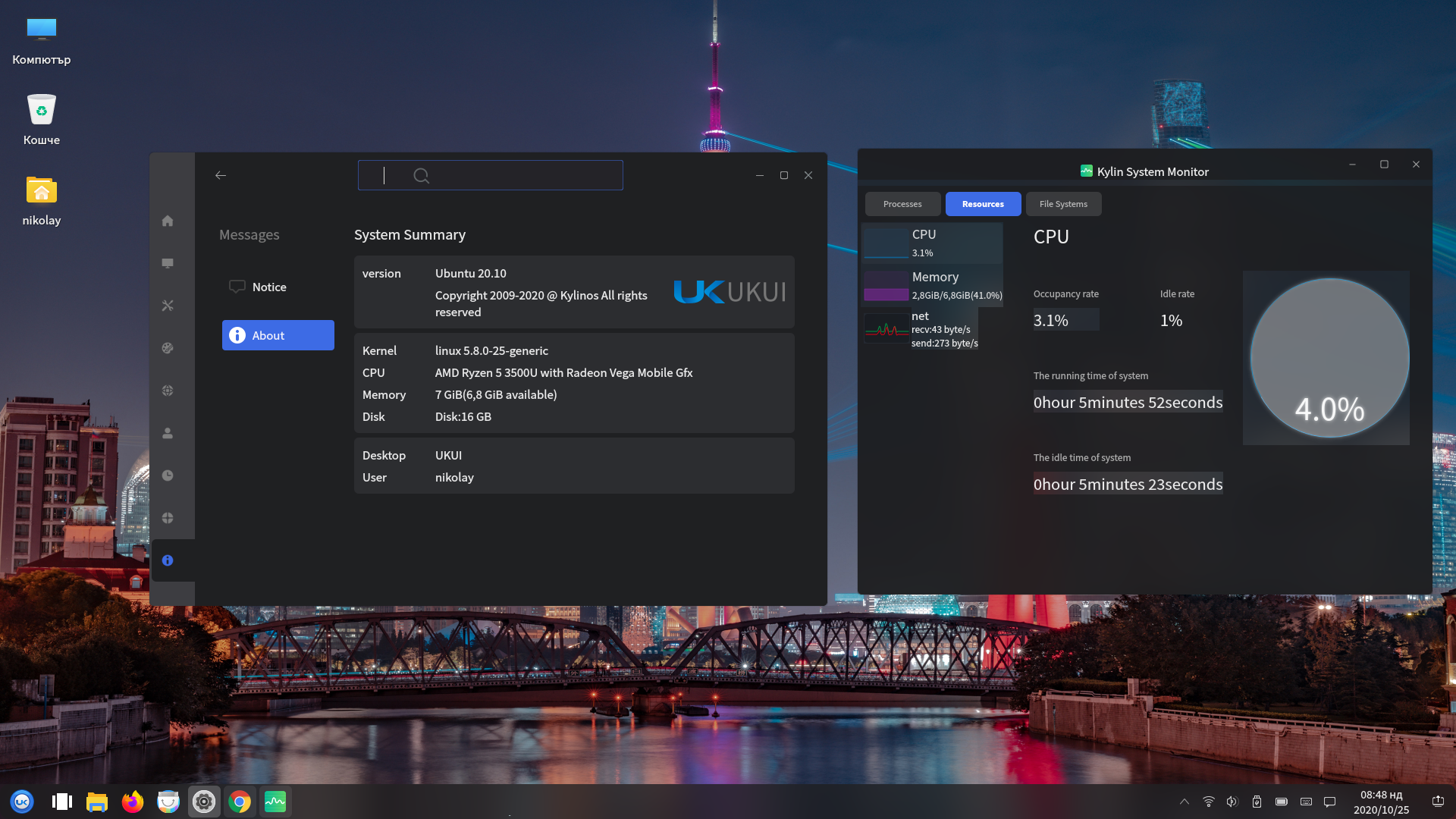Open the Wi-Fi network tray icon
Screen dimensions: 1456x819
click(1209, 802)
